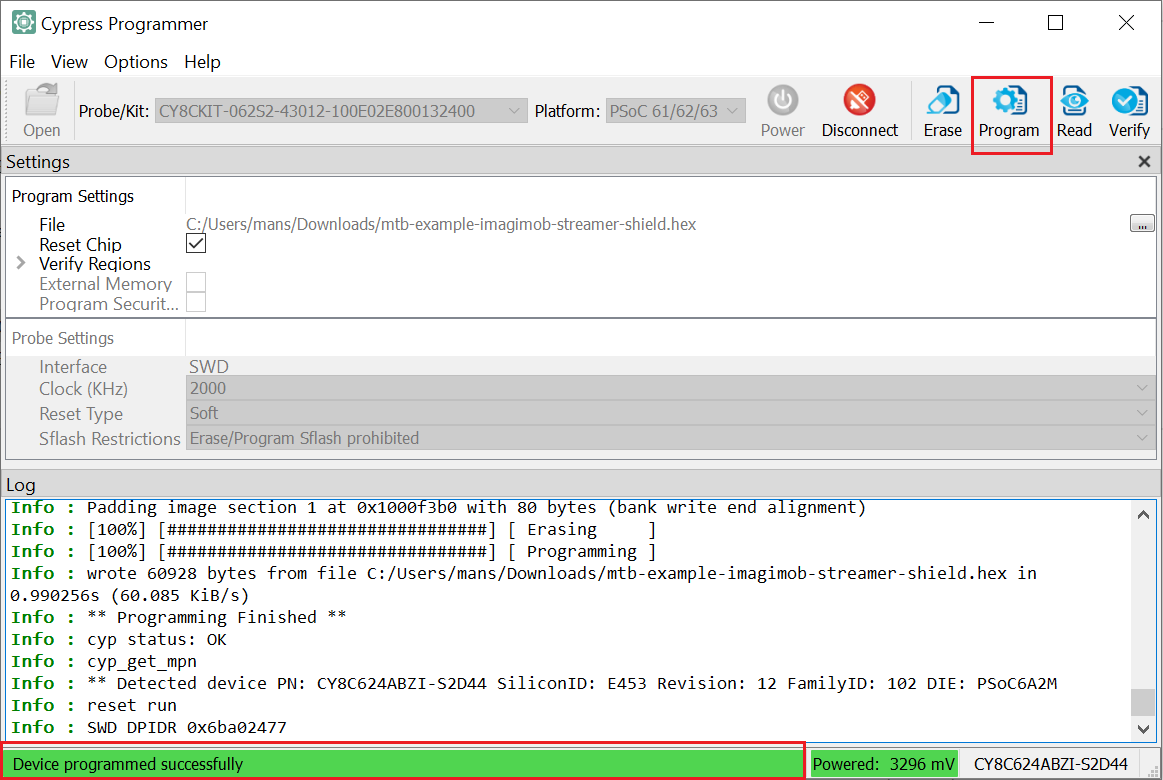Close the Settings panel

click(x=1144, y=162)
